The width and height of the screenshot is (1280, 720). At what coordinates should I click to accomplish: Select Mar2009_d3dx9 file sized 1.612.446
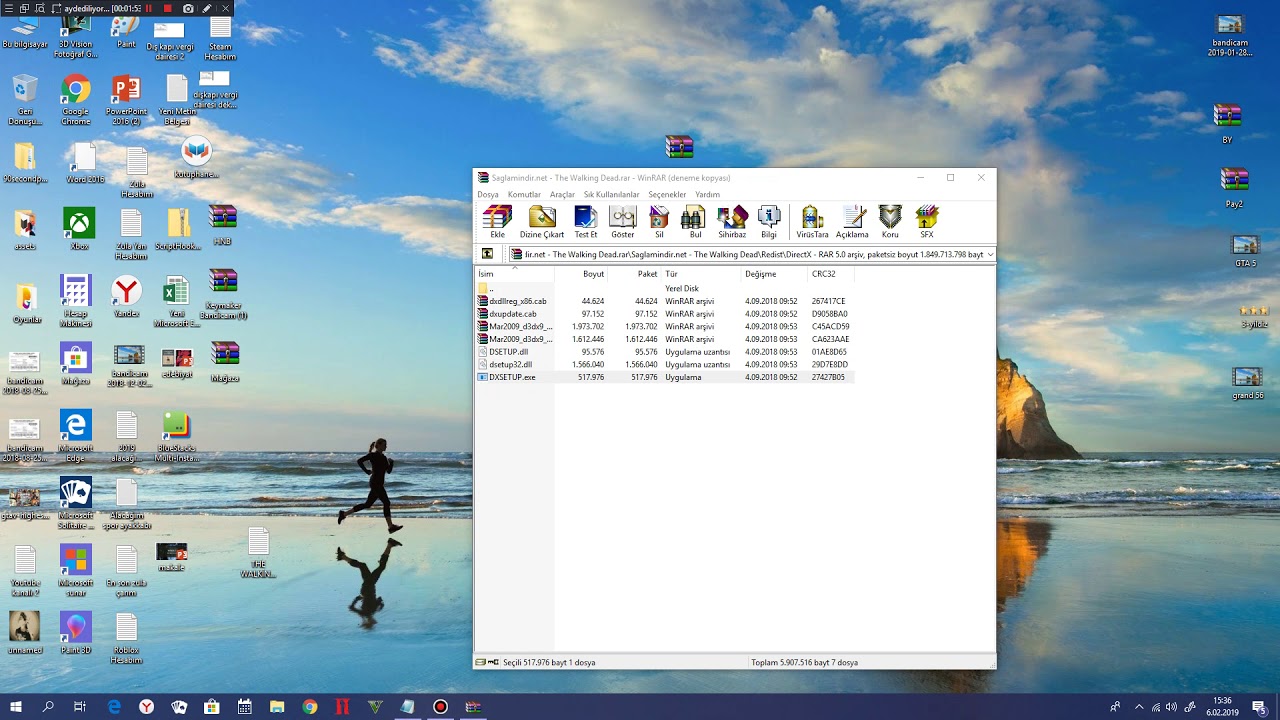[665, 339]
